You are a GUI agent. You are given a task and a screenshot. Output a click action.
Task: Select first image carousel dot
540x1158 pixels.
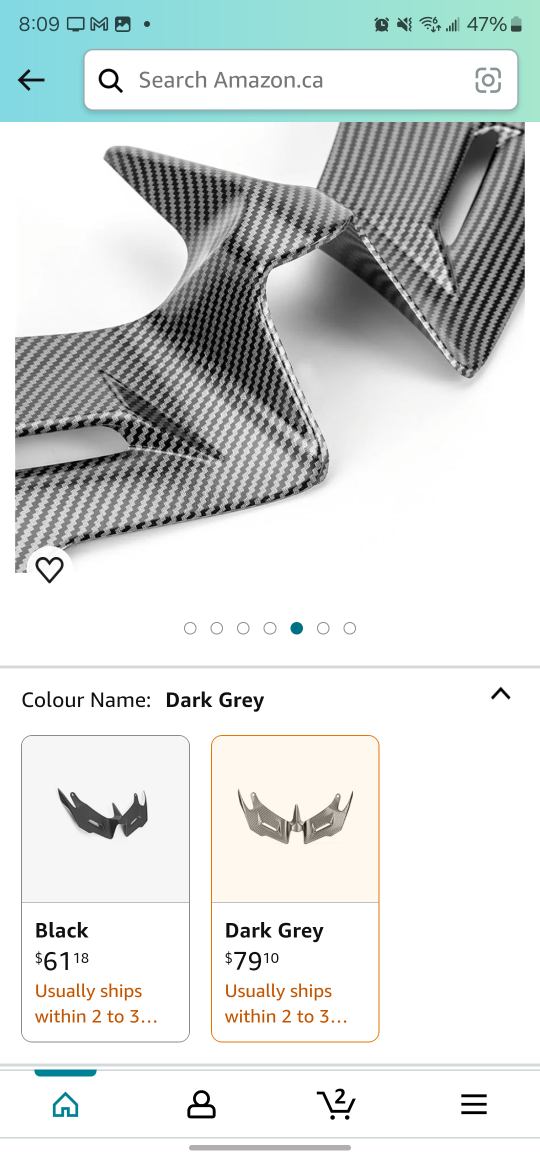190,628
